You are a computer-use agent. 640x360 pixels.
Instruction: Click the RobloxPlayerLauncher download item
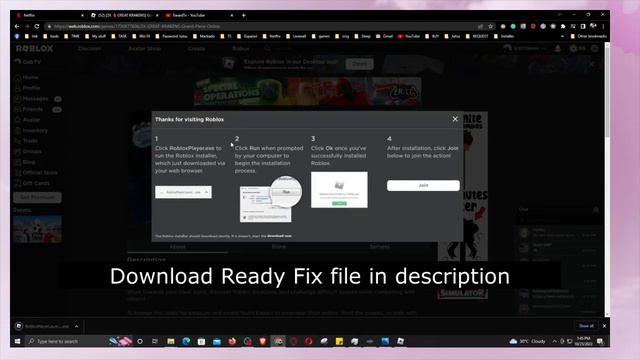pos(42,326)
